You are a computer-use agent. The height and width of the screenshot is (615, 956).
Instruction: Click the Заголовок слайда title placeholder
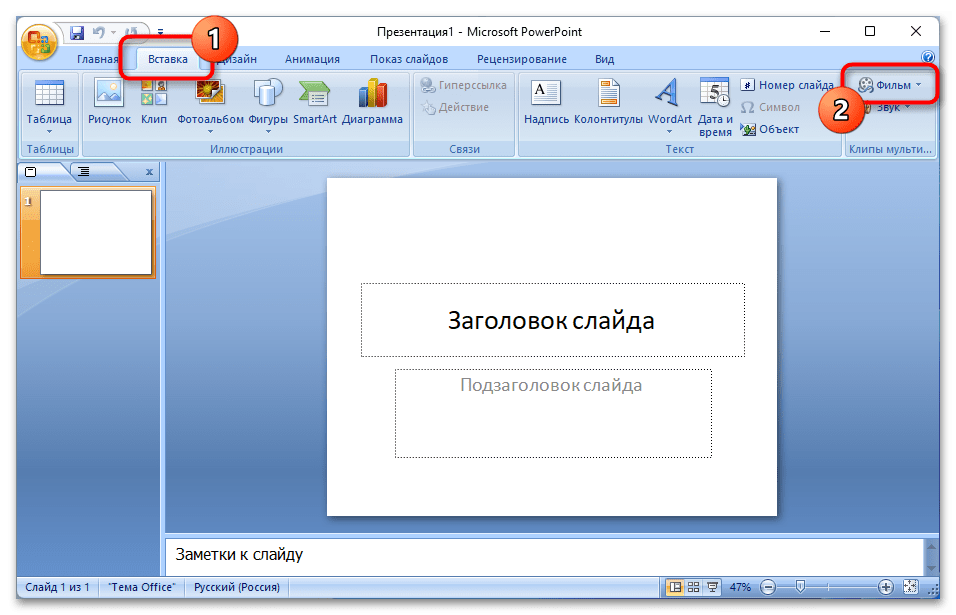tap(552, 320)
